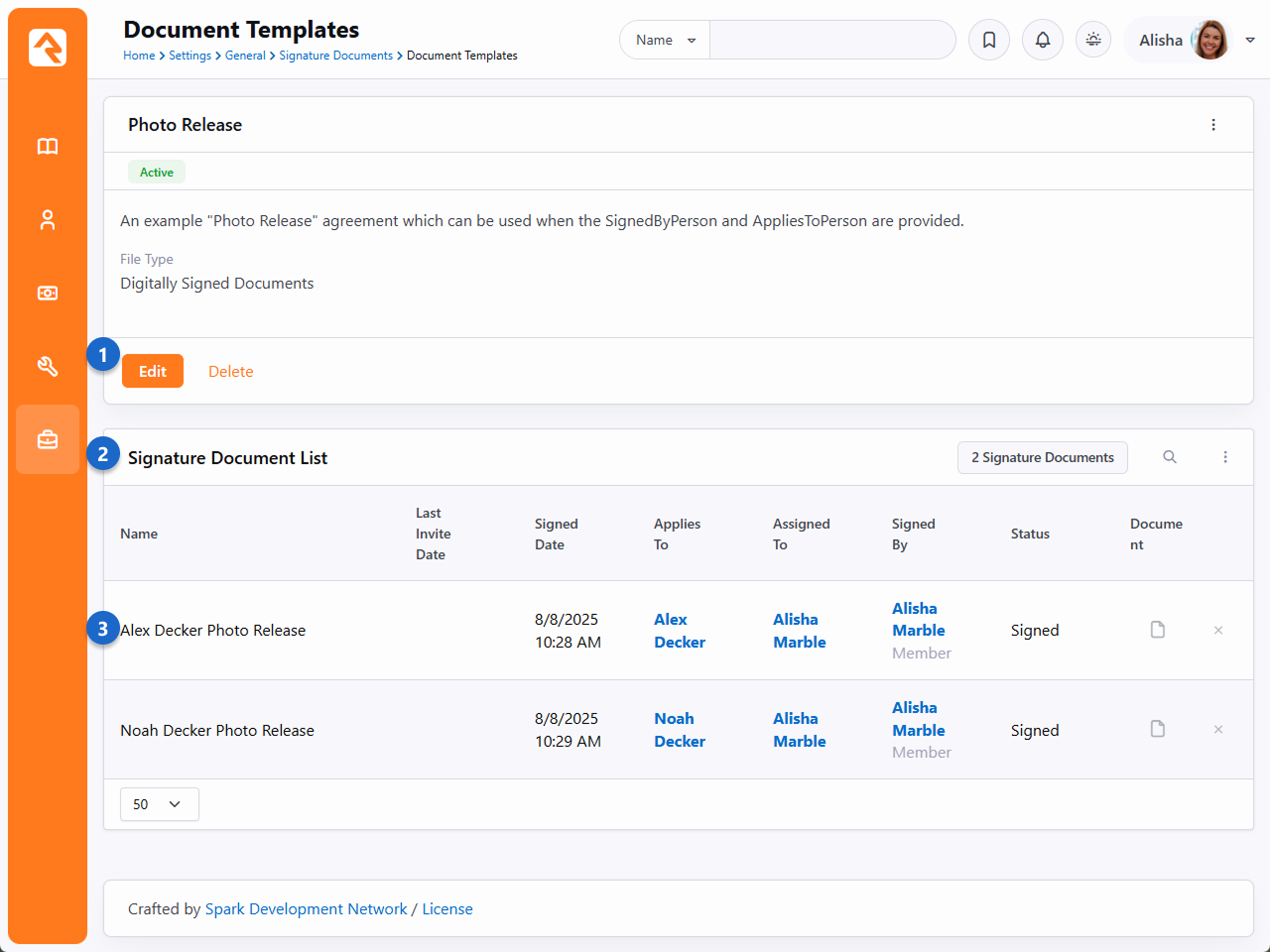Click the bookmark icon in header
1270x952 pixels.
click(x=989, y=40)
